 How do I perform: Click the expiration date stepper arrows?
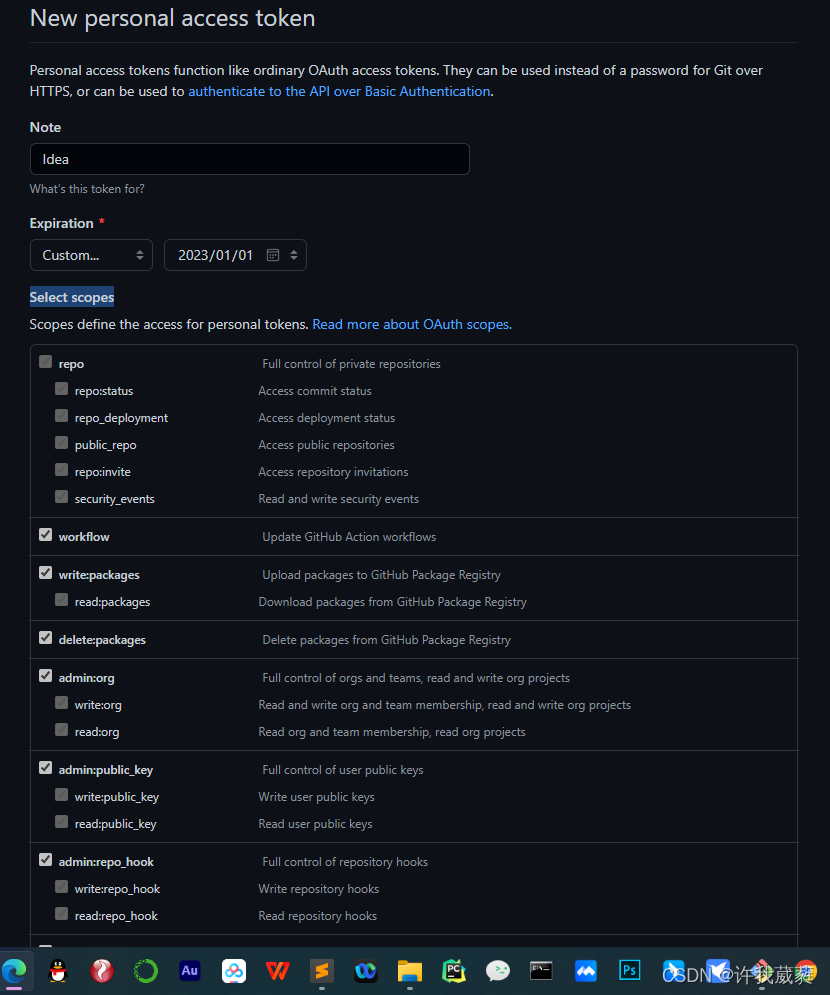click(294, 255)
